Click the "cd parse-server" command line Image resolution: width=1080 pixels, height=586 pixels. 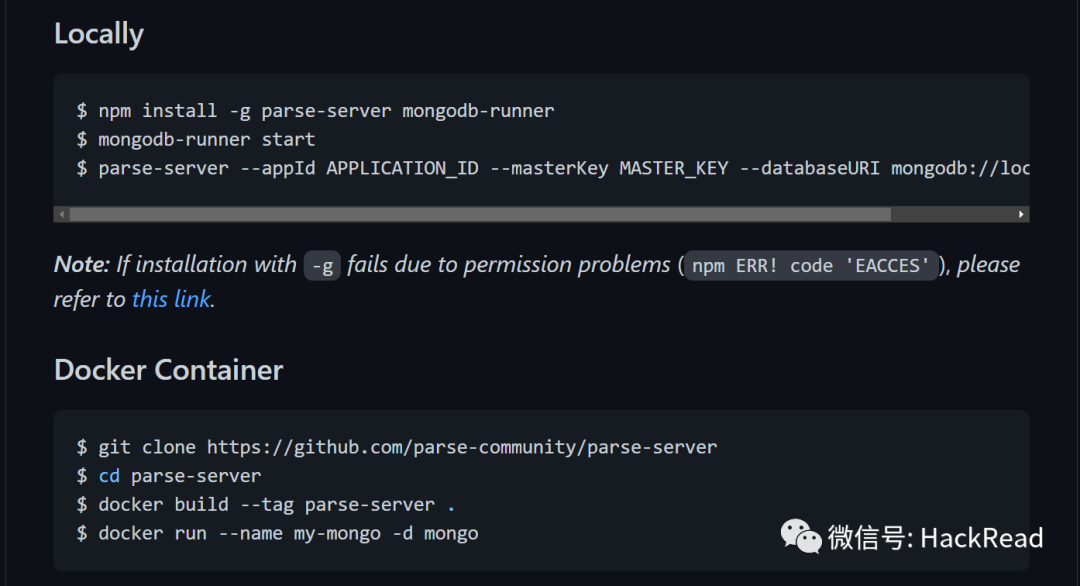169,476
